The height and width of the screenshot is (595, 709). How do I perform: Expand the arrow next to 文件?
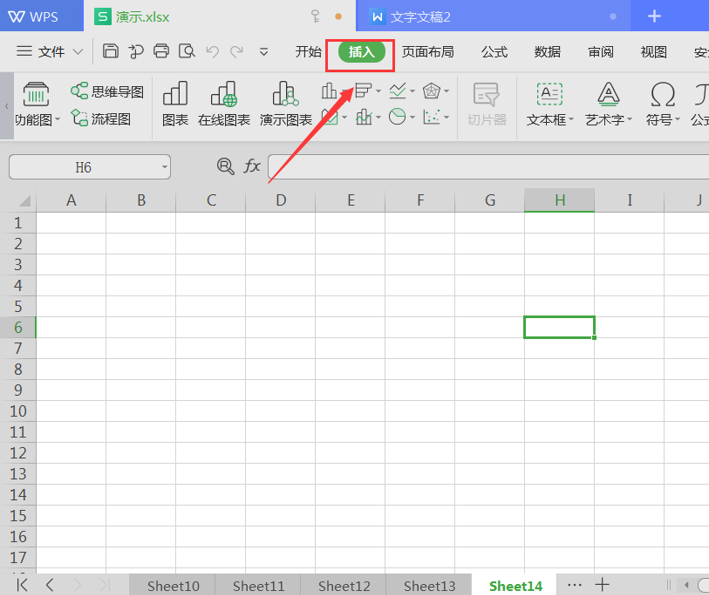[78, 52]
